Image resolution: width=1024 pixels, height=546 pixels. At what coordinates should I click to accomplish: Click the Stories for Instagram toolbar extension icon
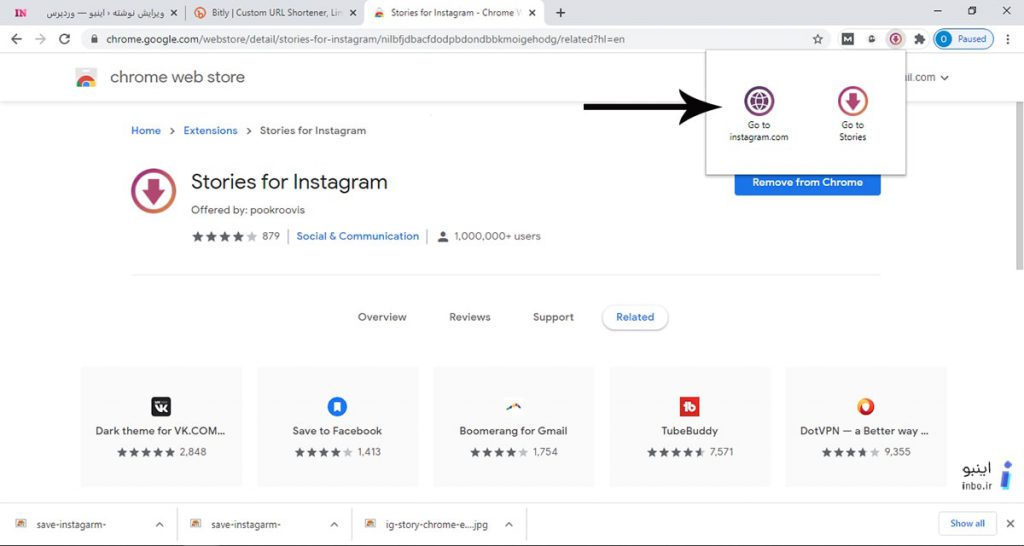click(895, 39)
